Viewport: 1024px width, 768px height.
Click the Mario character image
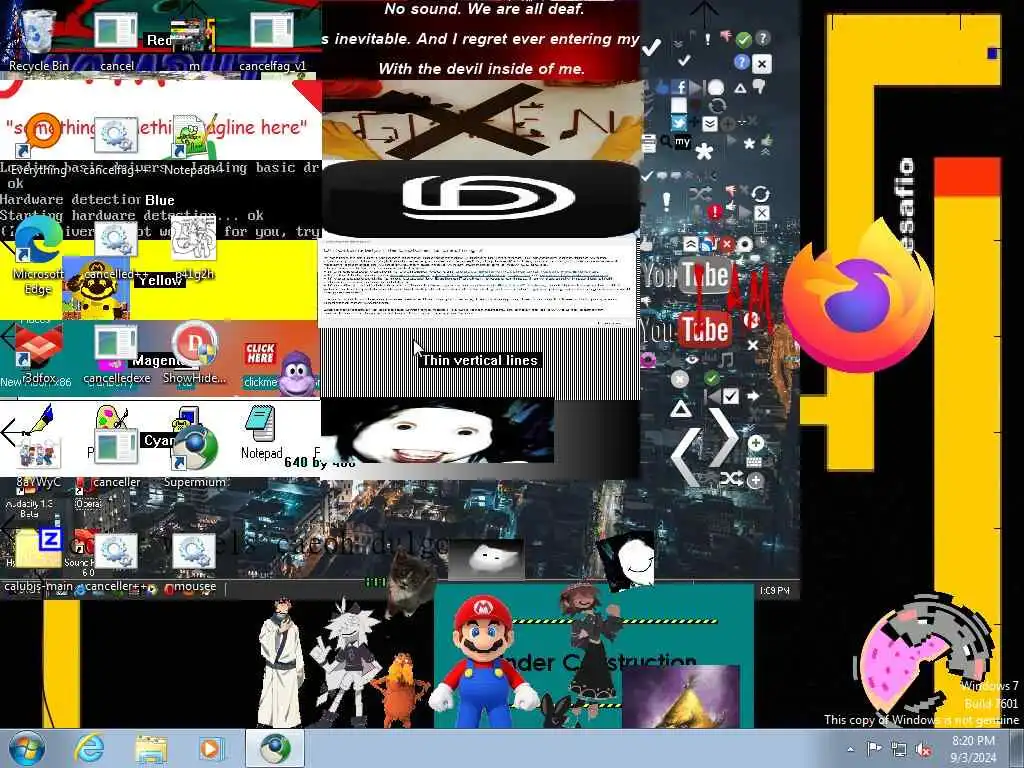[x=482, y=661]
